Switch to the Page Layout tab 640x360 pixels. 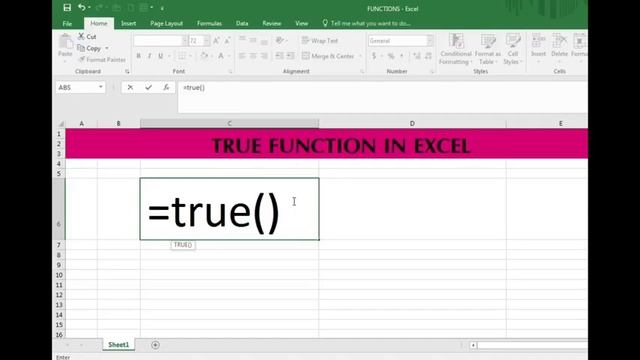166,23
